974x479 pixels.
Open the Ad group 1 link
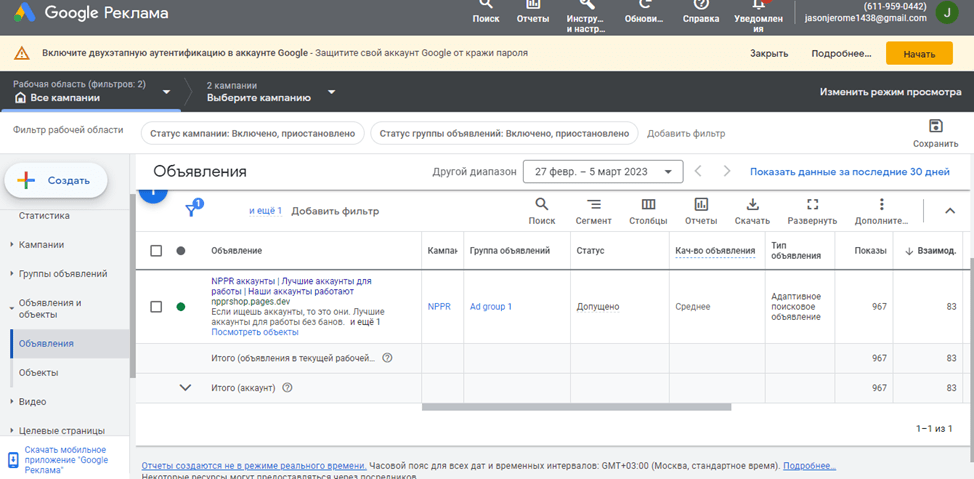(x=491, y=306)
